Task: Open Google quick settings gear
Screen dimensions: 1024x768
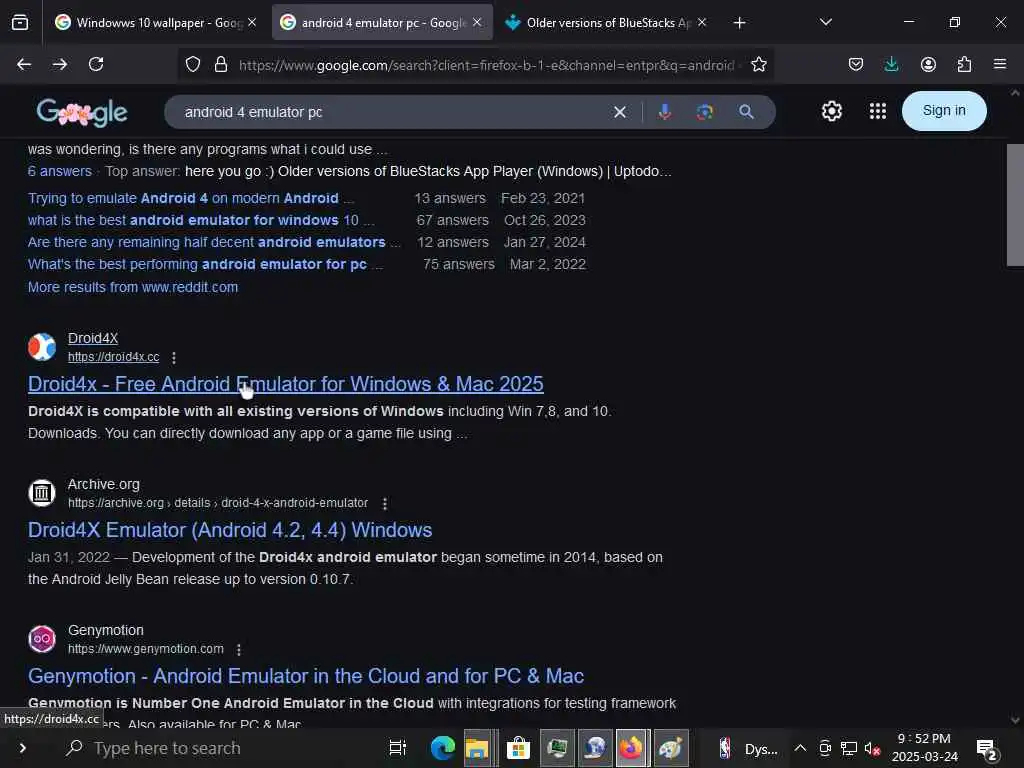Action: point(831,111)
